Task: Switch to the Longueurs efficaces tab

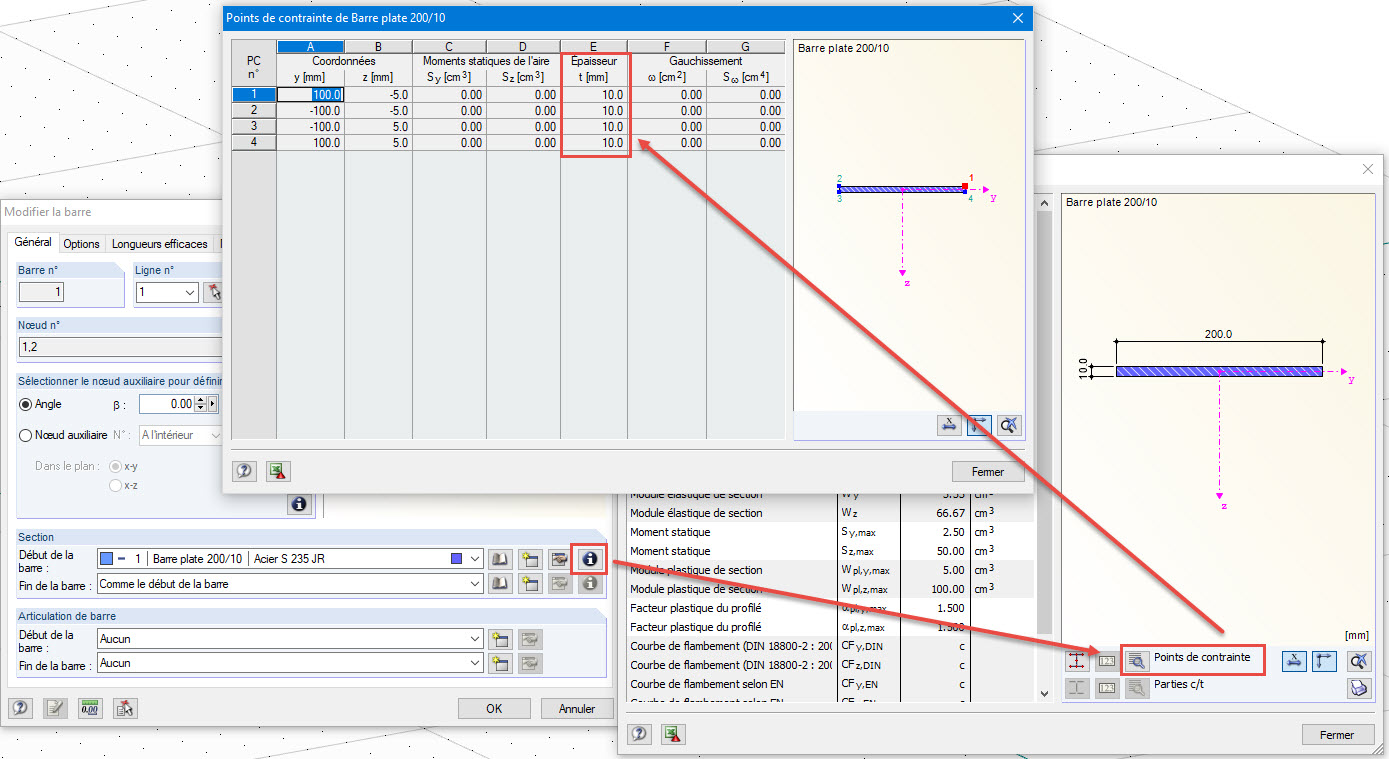Action: pyautogui.click(x=159, y=244)
